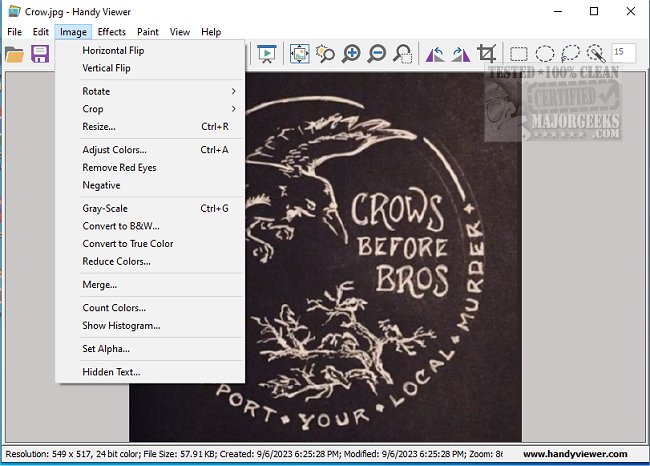Open the File menu
This screenshot has width=650, height=466.
click(x=15, y=32)
